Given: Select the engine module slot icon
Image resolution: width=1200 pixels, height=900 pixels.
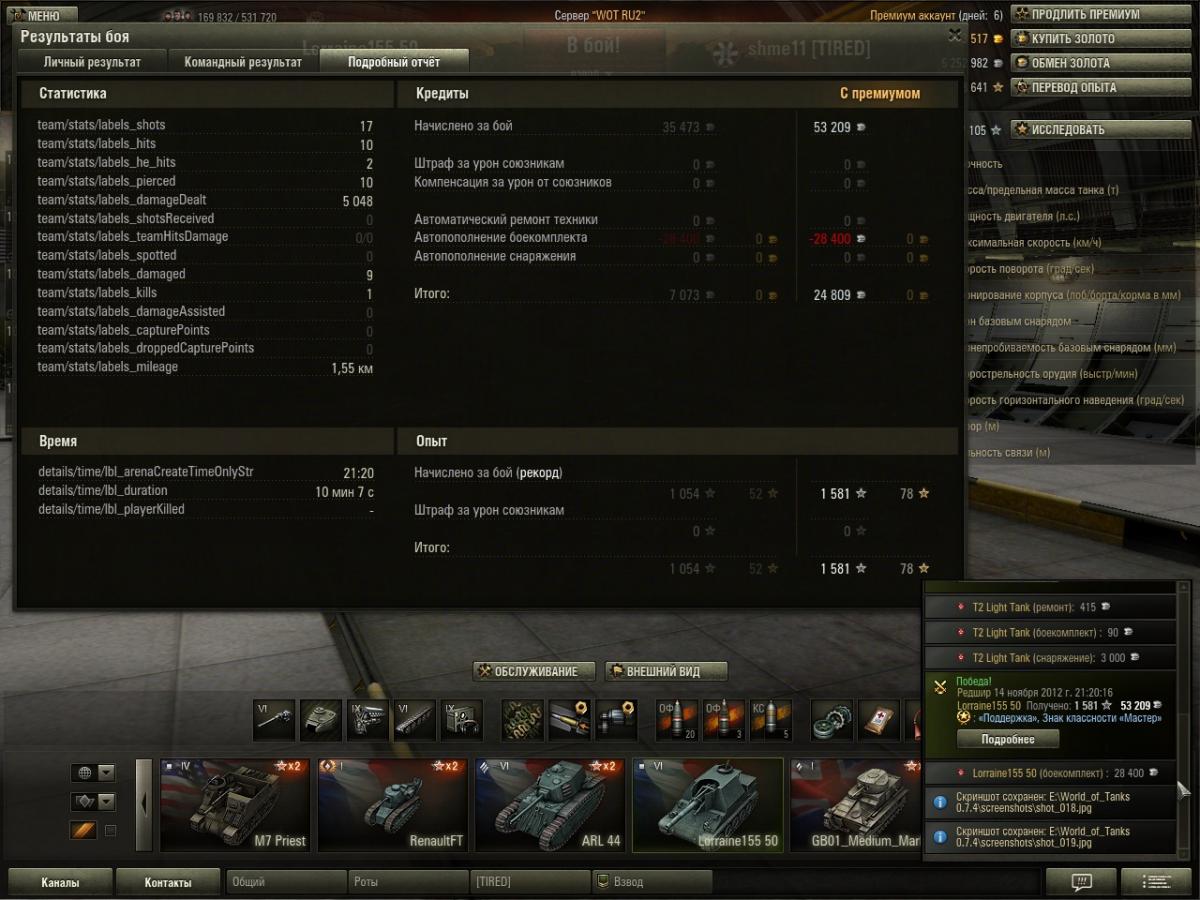Looking at the screenshot, I should click(368, 719).
